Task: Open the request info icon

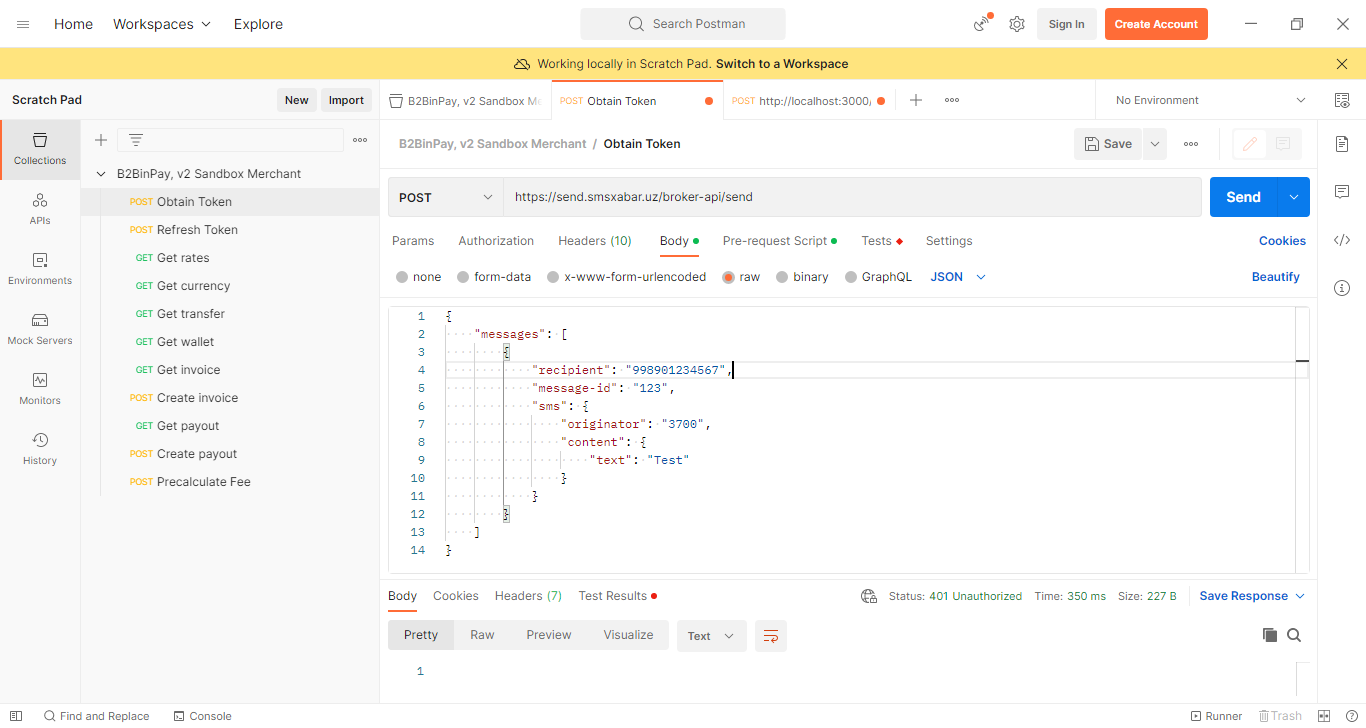Action: coord(1342,288)
